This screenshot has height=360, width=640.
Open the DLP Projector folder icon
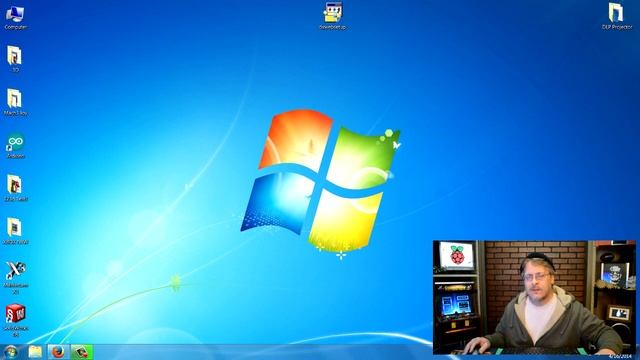[617, 16]
